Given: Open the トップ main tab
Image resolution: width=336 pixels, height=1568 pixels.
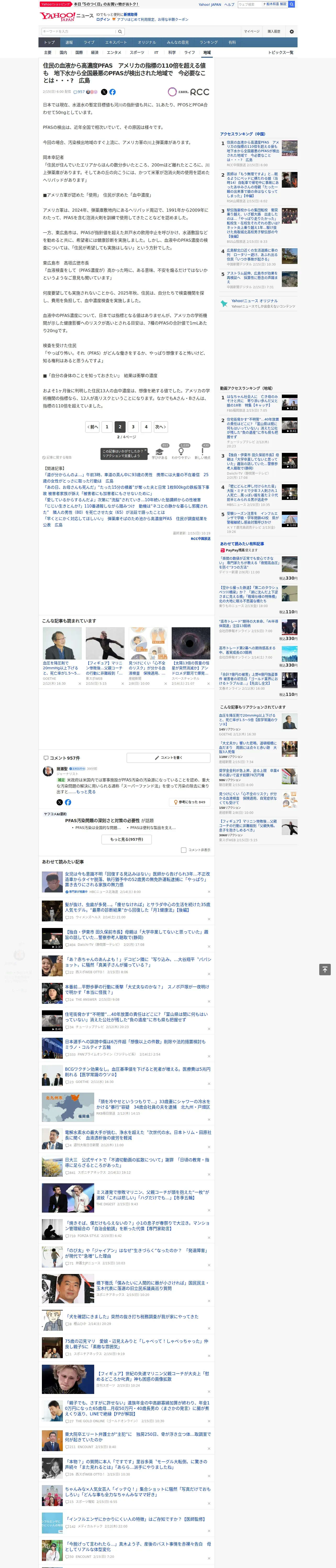Looking at the screenshot, I should (x=49, y=42).
